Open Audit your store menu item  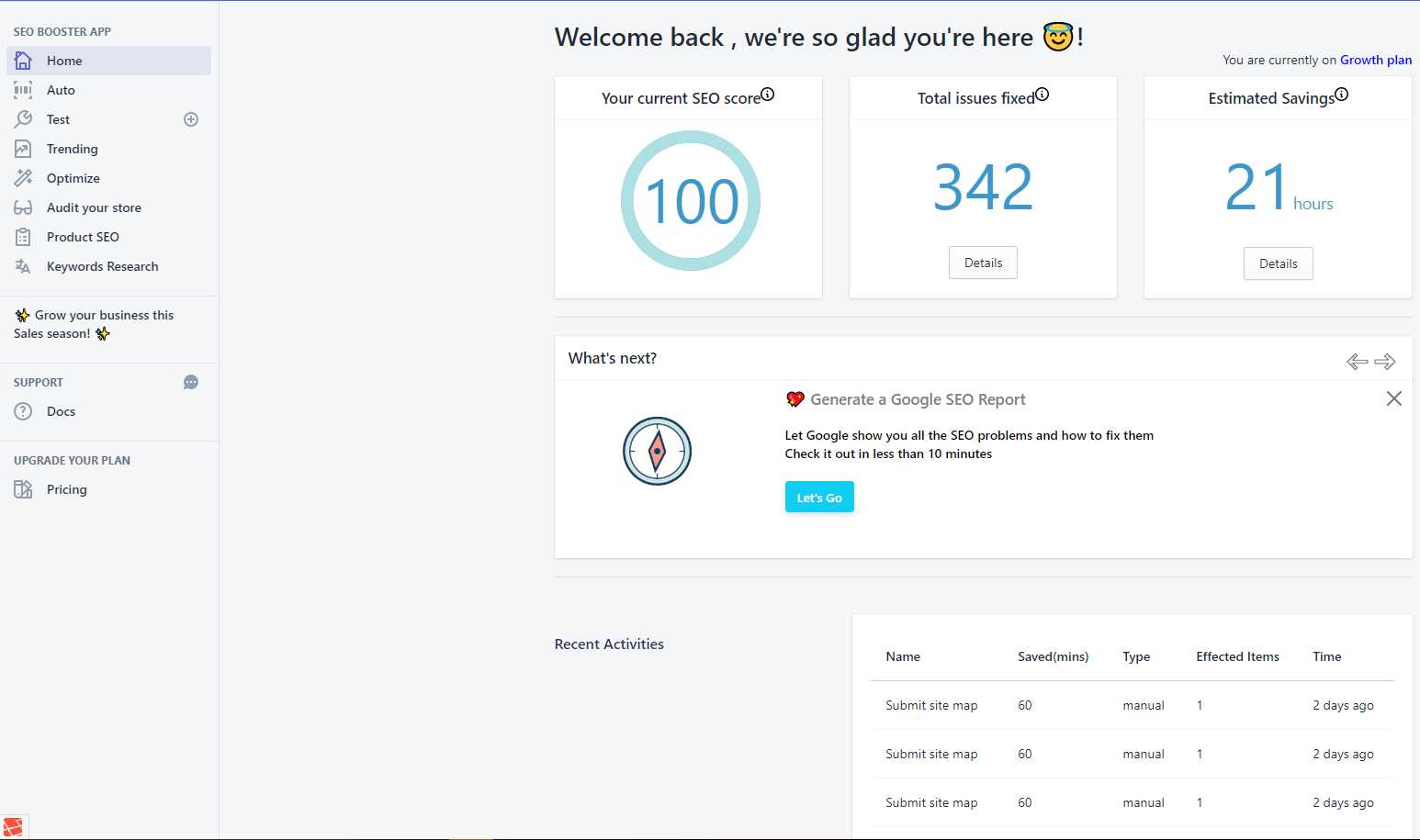point(108,207)
